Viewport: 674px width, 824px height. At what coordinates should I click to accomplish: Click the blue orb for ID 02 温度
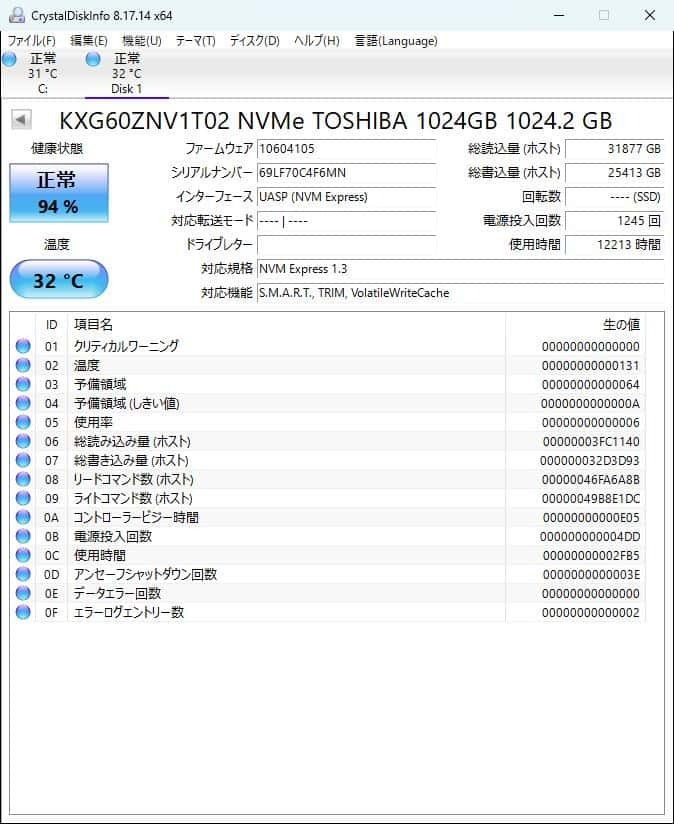click(23, 365)
